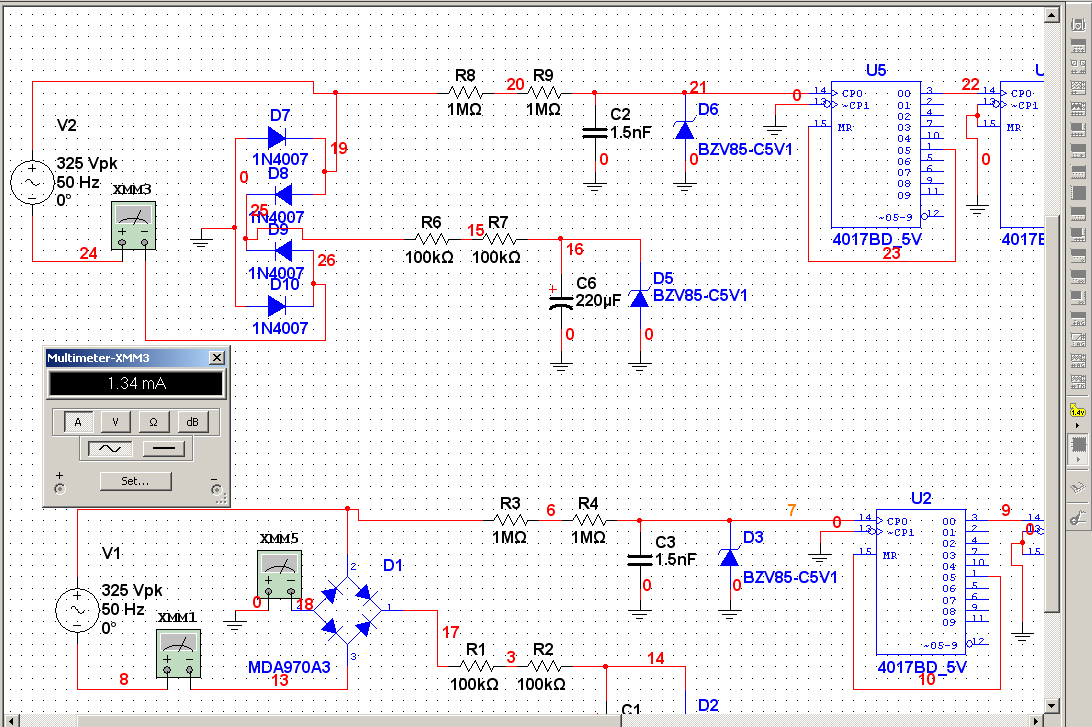Open the Measurement Probe dropdown arrow
1092x727 pixels.
pyautogui.click(x=1077, y=425)
